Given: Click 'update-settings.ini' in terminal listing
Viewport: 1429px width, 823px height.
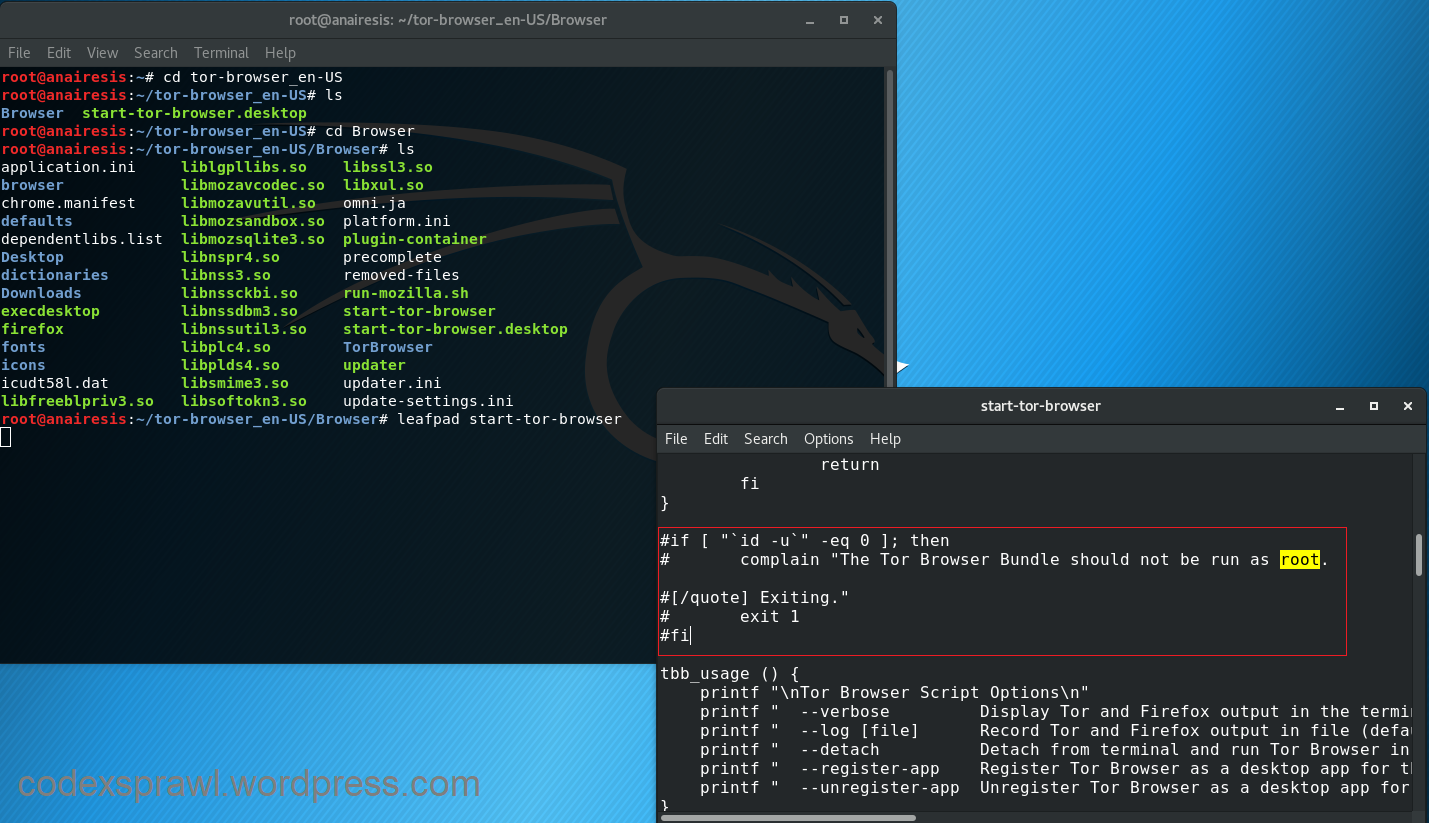Looking at the screenshot, I should pos(428,401).
